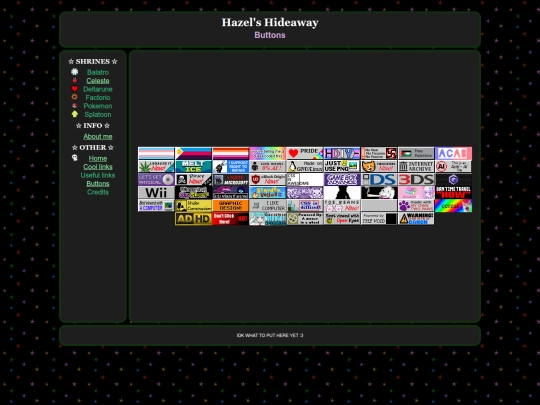540x405 pixels.
Task: Open the Credits page
Action: click(98, 192)
